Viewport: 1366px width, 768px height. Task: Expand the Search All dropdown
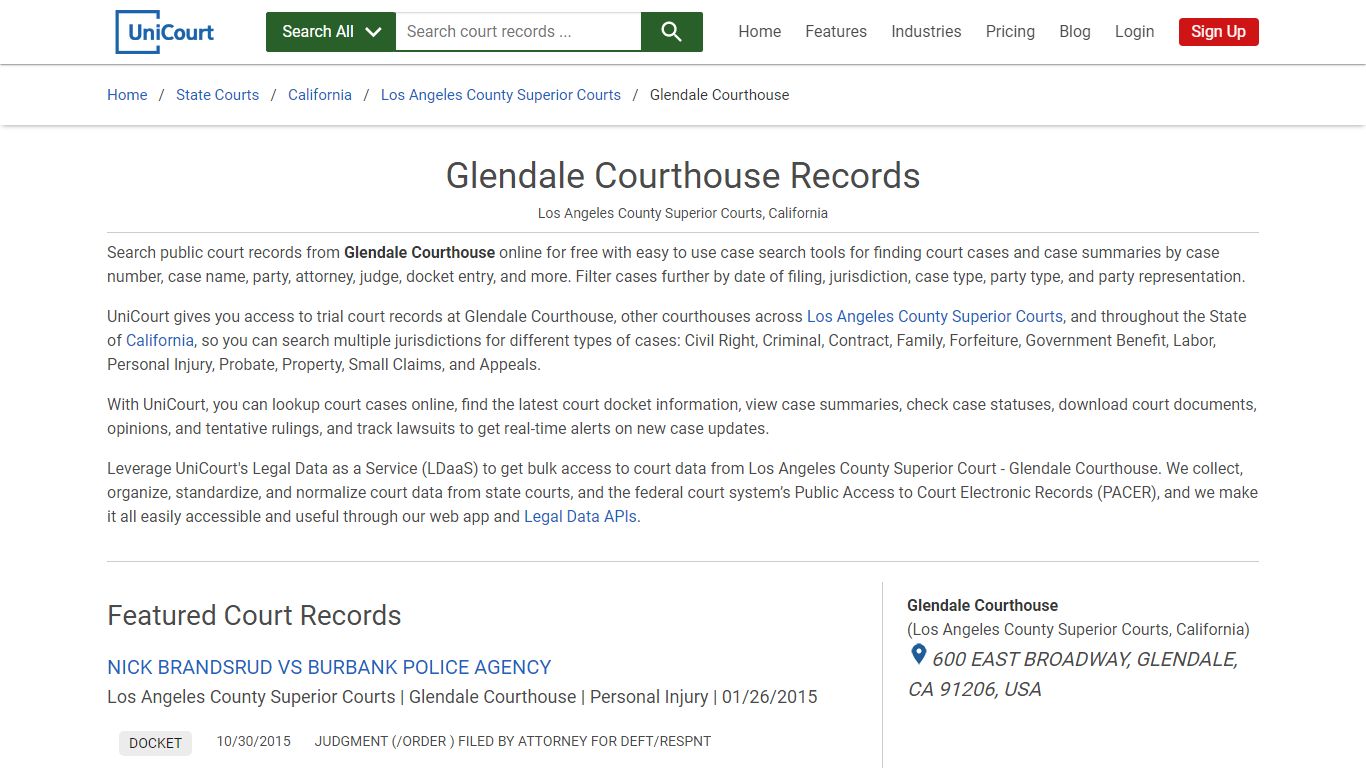(x=331, y=32)
